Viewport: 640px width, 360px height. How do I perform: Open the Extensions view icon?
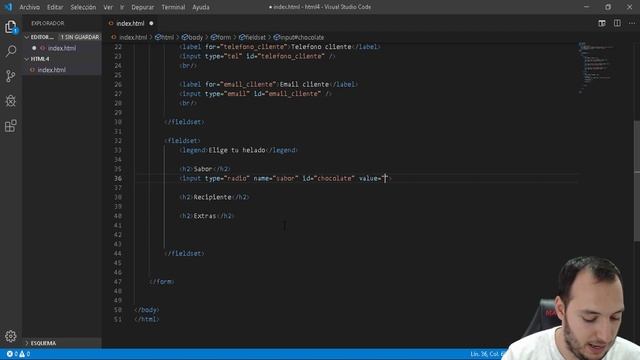click(x=11, y=126)
